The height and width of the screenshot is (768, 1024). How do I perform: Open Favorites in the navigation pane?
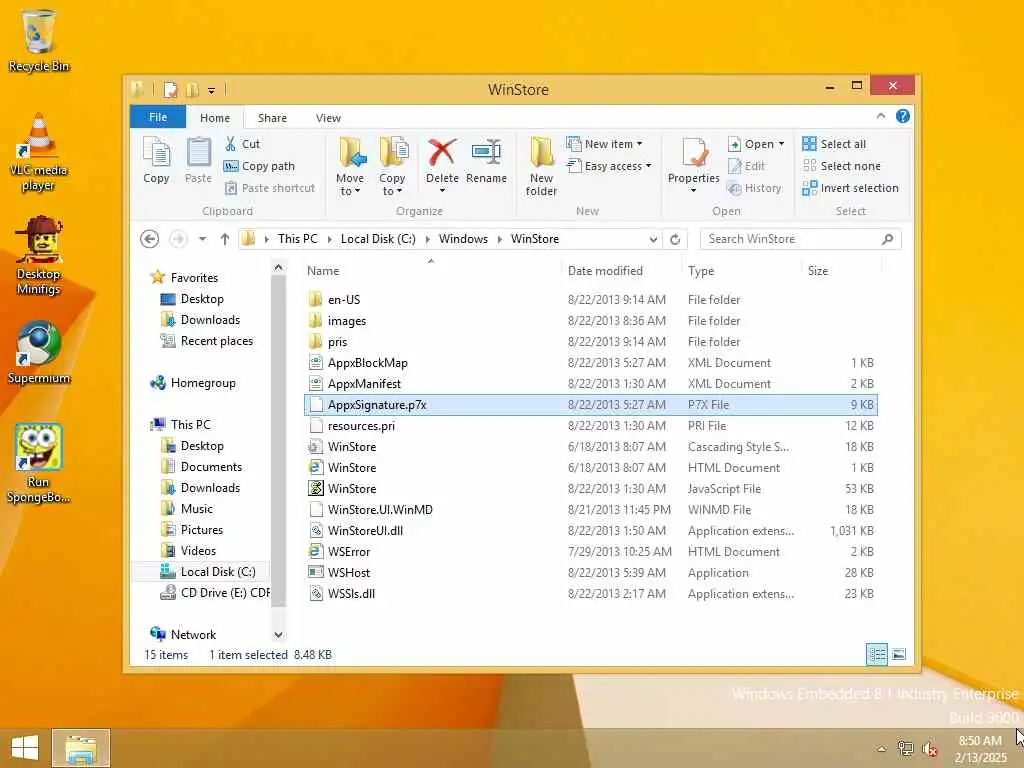click(185, 278)
